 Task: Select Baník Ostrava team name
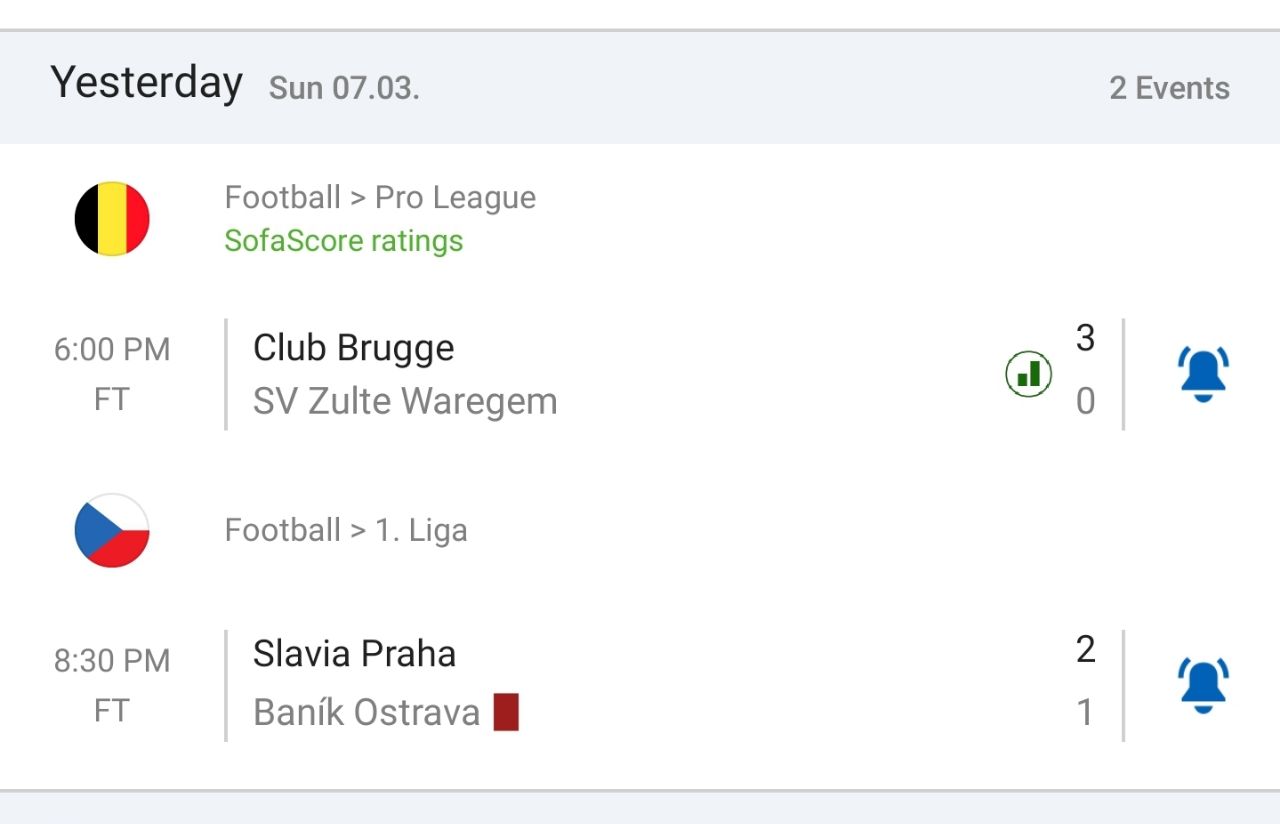click(x=367, y=713)
